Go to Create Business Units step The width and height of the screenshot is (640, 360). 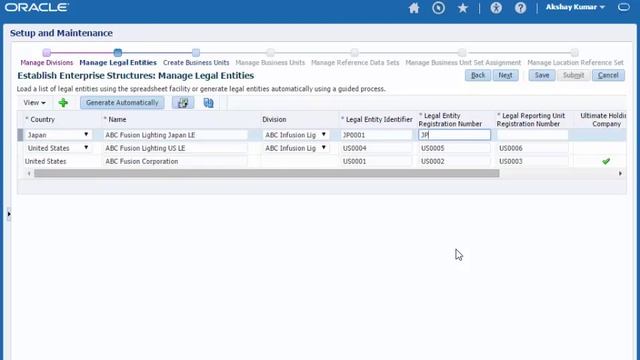tap(196, 62)
